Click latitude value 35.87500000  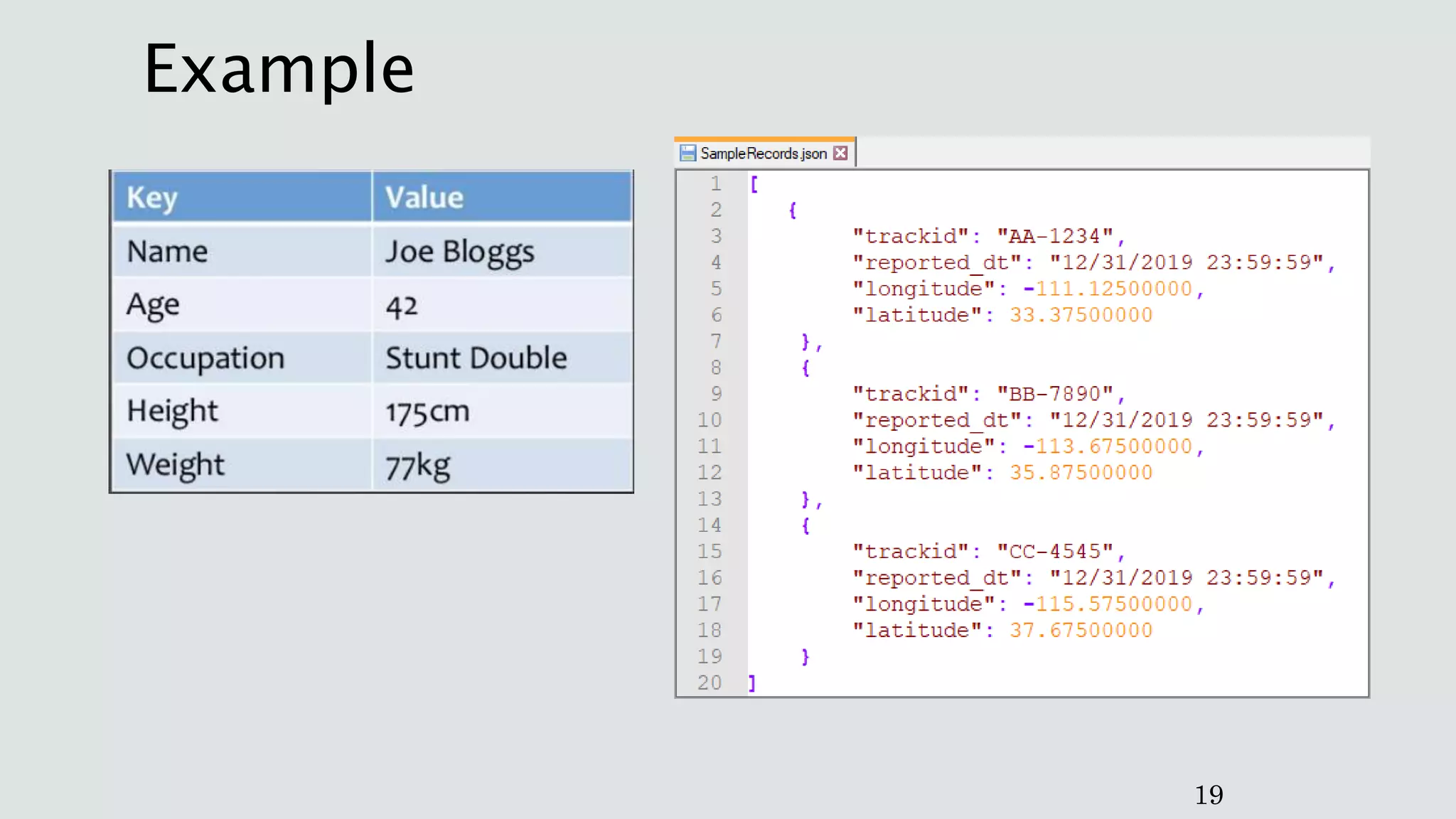(1081, 473)
